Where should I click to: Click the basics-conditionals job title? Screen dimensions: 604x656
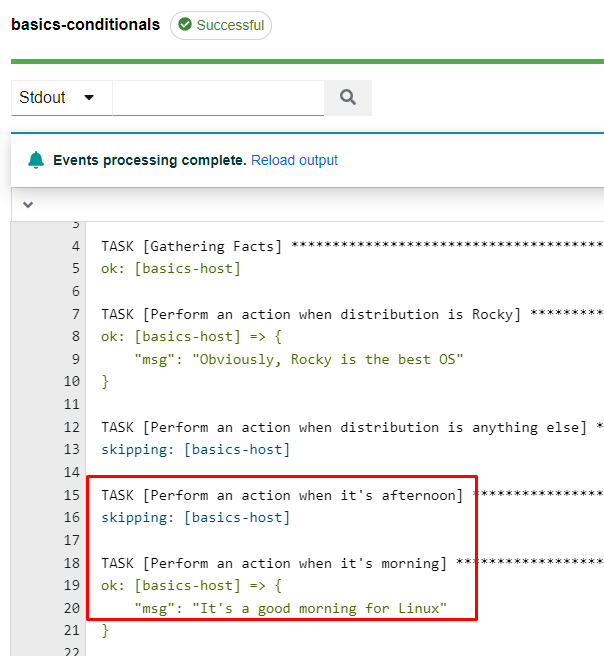coord(85,24)
